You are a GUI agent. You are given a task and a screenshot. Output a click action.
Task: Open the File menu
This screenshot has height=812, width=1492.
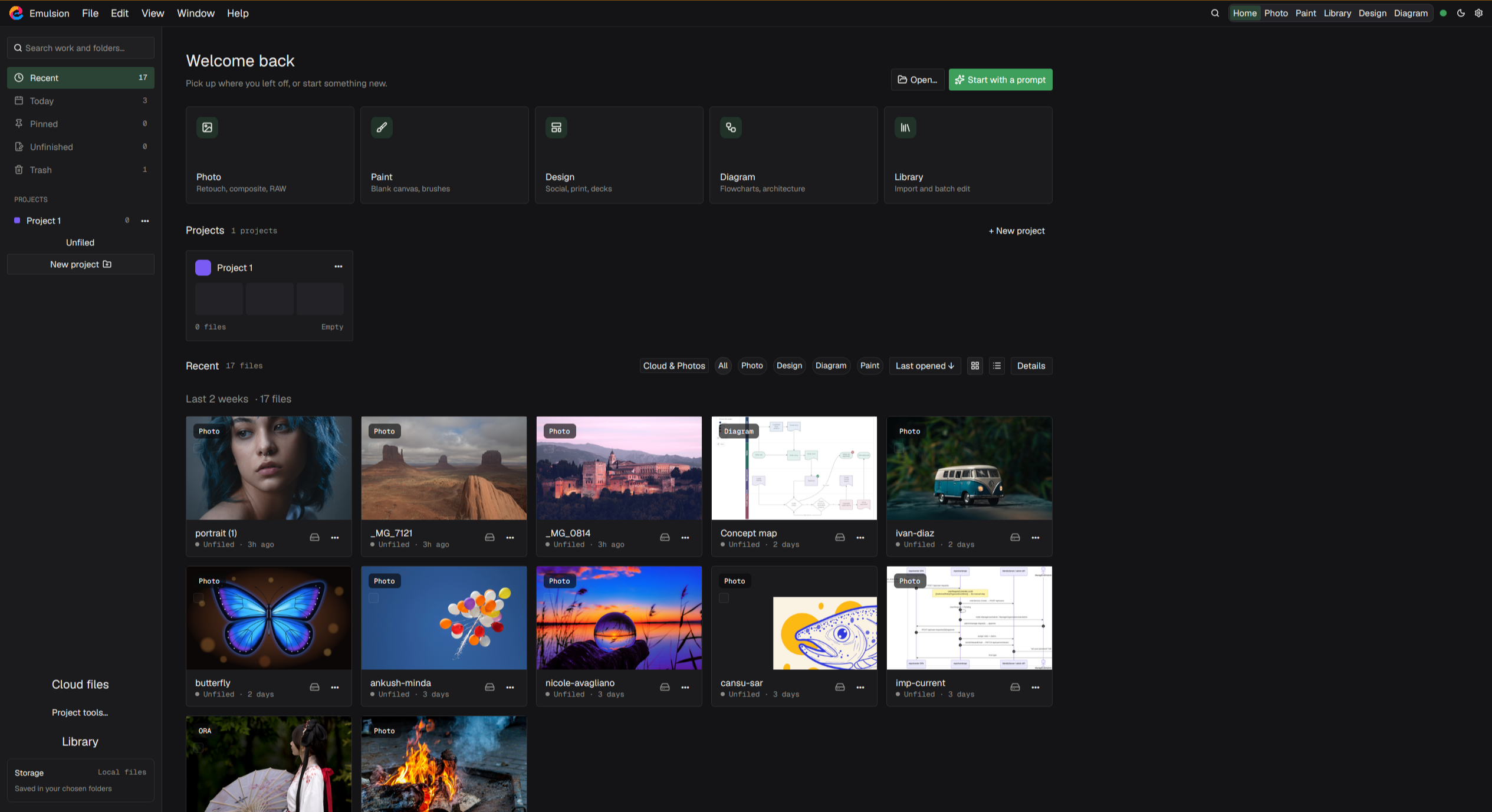[x=90, y=13]
